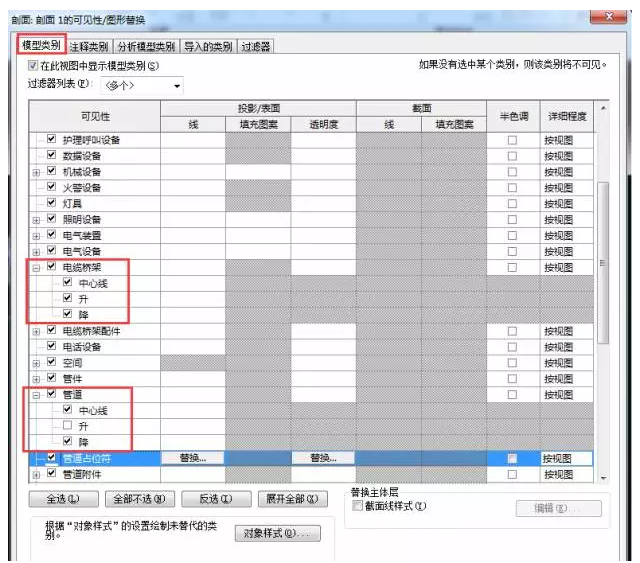Uncheck visibility of 数据设备
Screen dimensions: 640x563
[51, 155]
